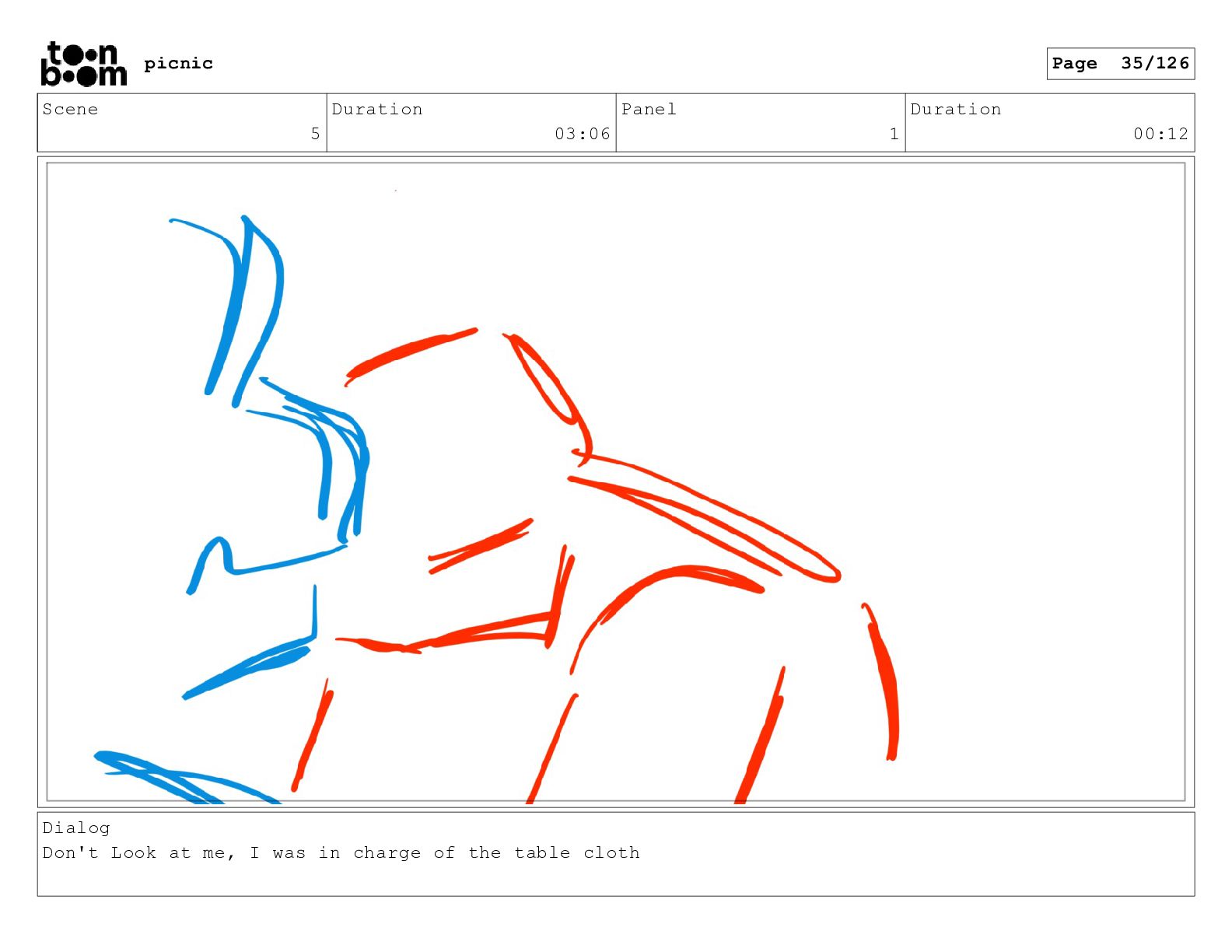Select the panel duration value 00:12
This screenshot has width=1232, height=952.
1160,134
